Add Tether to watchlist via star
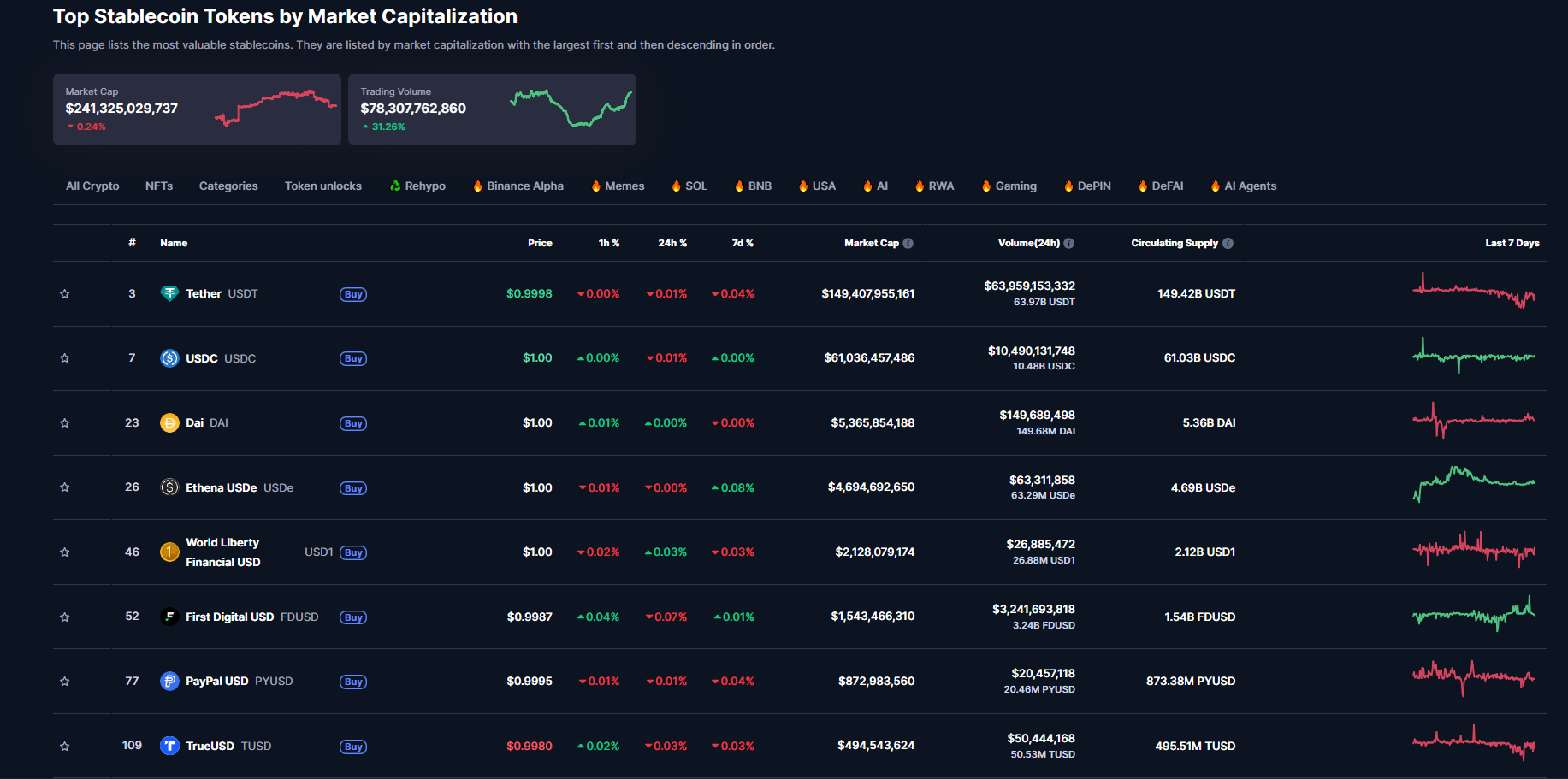This screenshot has width=1568, height=779. pyautogui.click(x=64, y=293)
